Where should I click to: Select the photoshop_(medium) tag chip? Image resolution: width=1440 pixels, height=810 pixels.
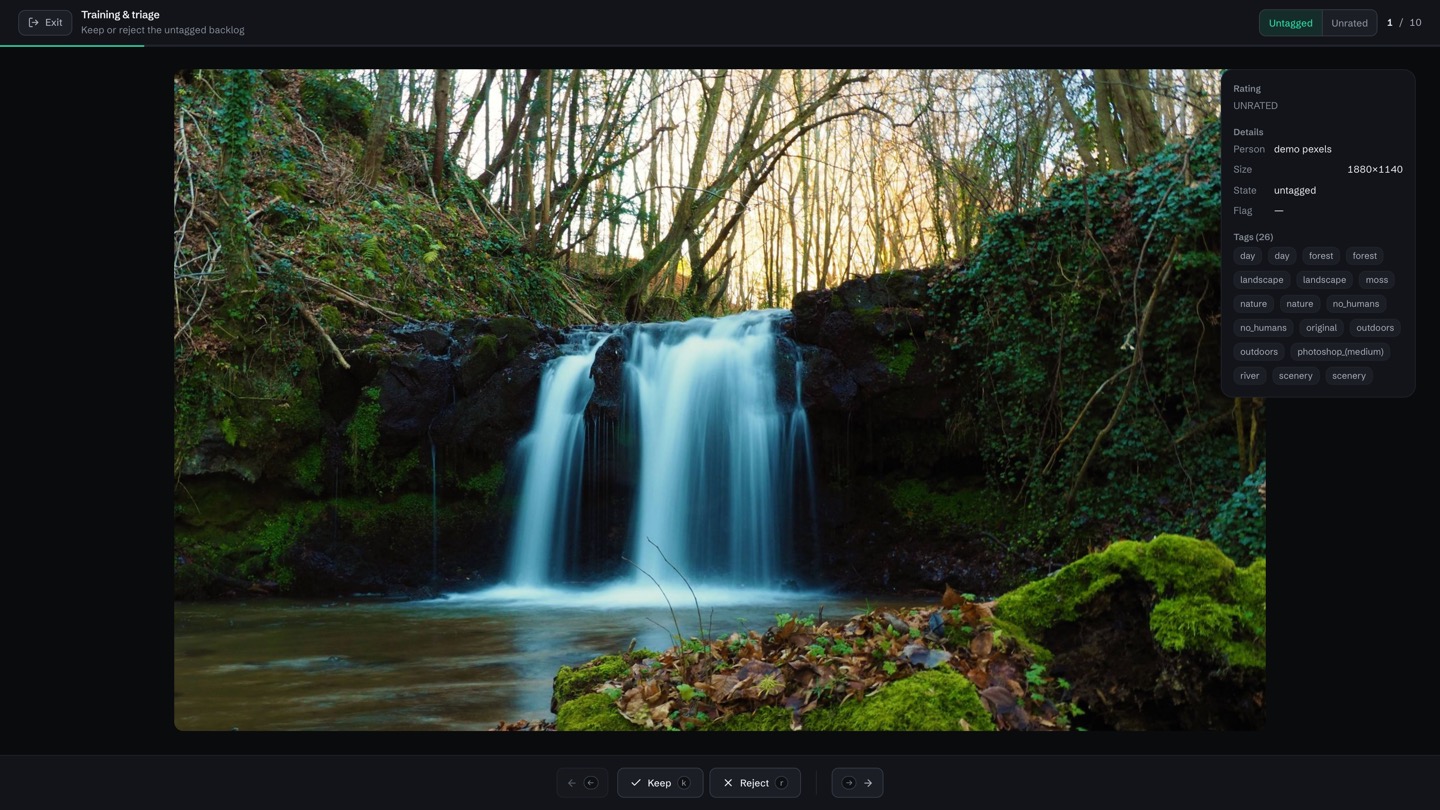1340,352
